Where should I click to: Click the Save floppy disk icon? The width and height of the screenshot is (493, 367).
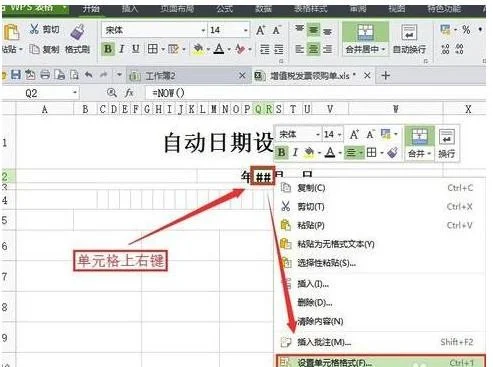pyautogui.click(x=16, y=75)
